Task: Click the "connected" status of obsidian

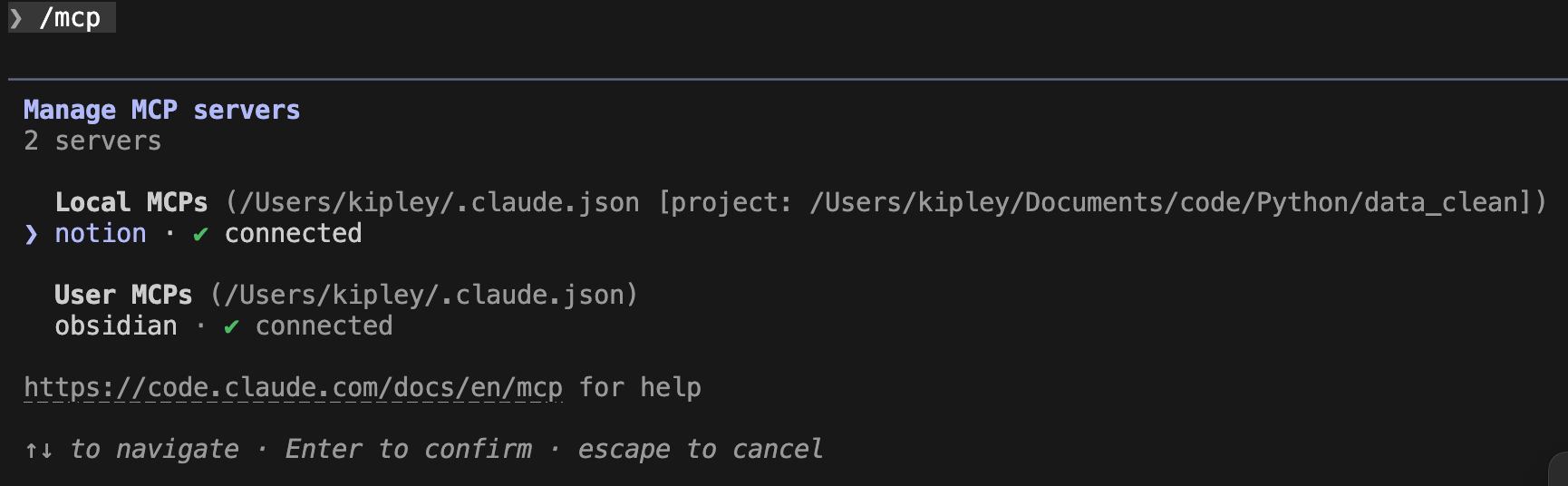Action: (324, 326)
